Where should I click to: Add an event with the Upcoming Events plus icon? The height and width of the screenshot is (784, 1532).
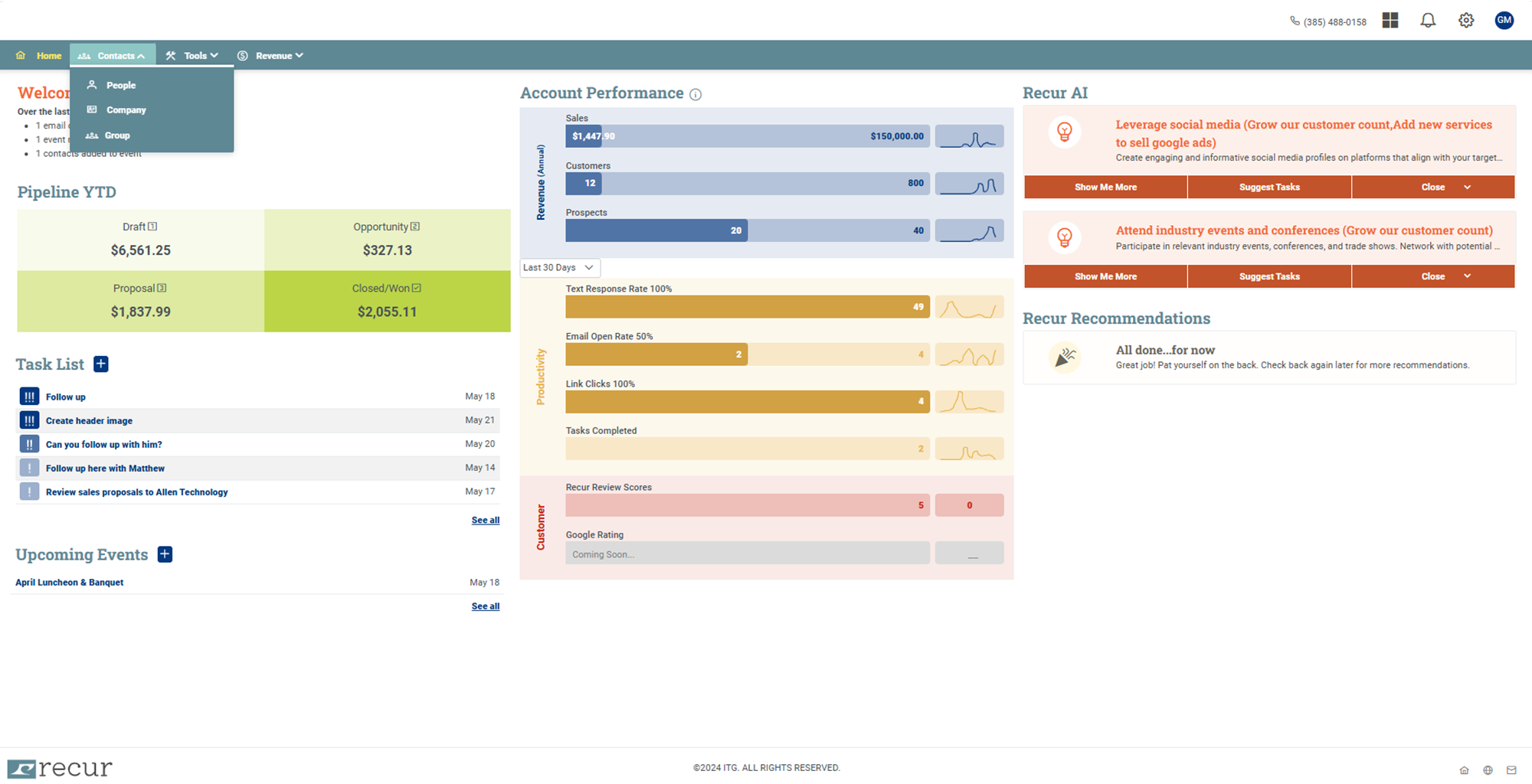tap(165, 554)
